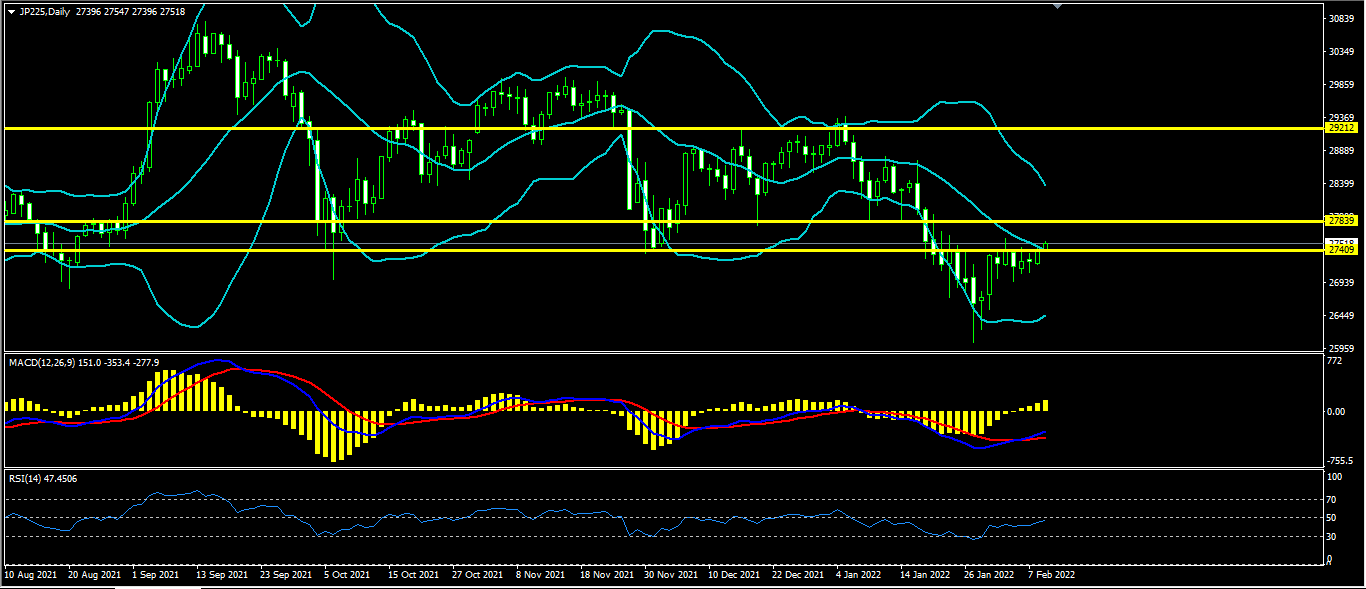This screenshot has width=1366, height=589.
Task: Select the yellow 27409 price label
Action: pyautogui.click(x=1340, y=250)
